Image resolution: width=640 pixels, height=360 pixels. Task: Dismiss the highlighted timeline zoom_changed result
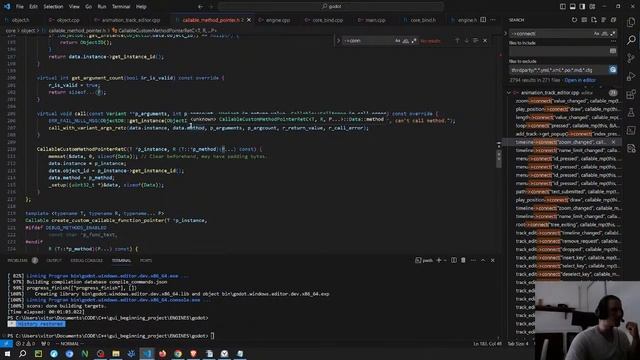click(x=613, y=142)
